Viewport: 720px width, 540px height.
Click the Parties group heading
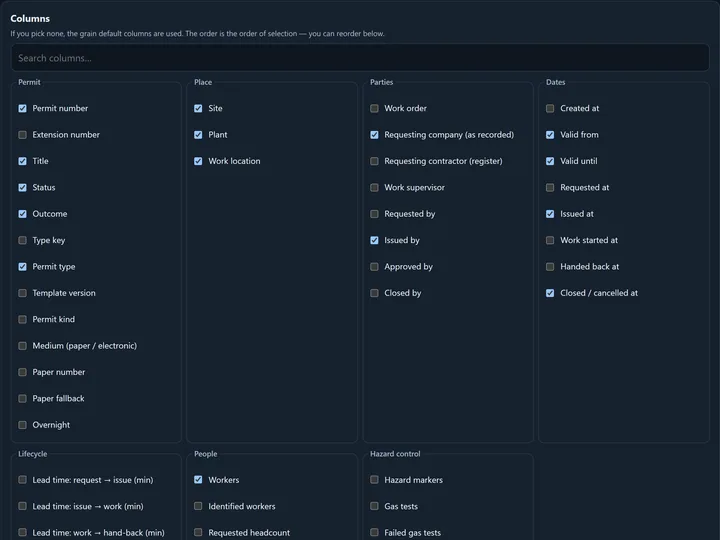coord(382,82)
